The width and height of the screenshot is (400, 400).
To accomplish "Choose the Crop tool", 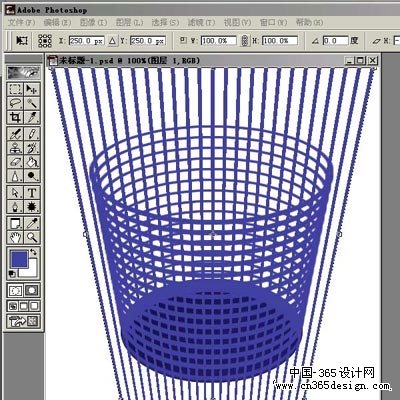I will [x=15, y=117].
